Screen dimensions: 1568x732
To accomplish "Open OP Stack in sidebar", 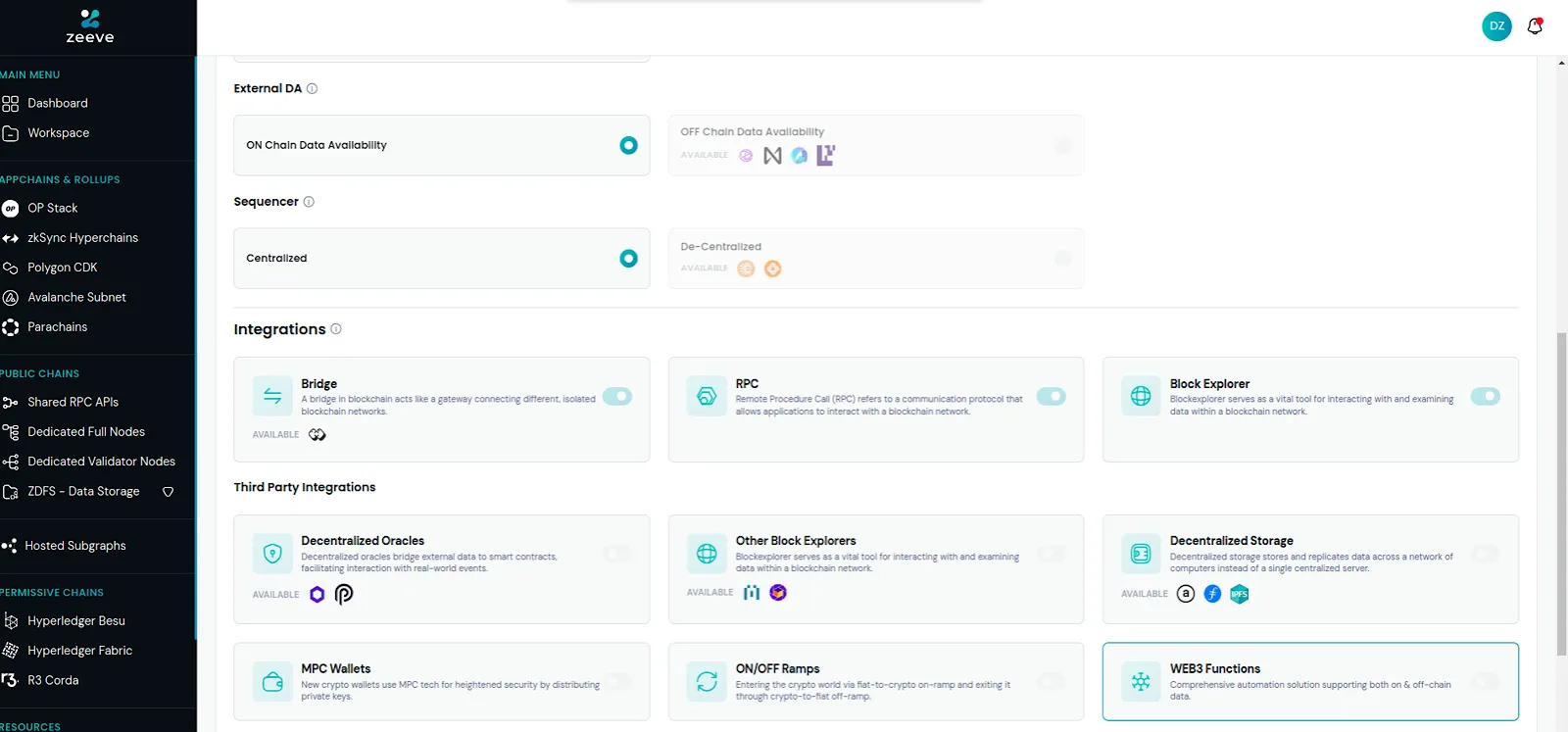I will 53,208.
